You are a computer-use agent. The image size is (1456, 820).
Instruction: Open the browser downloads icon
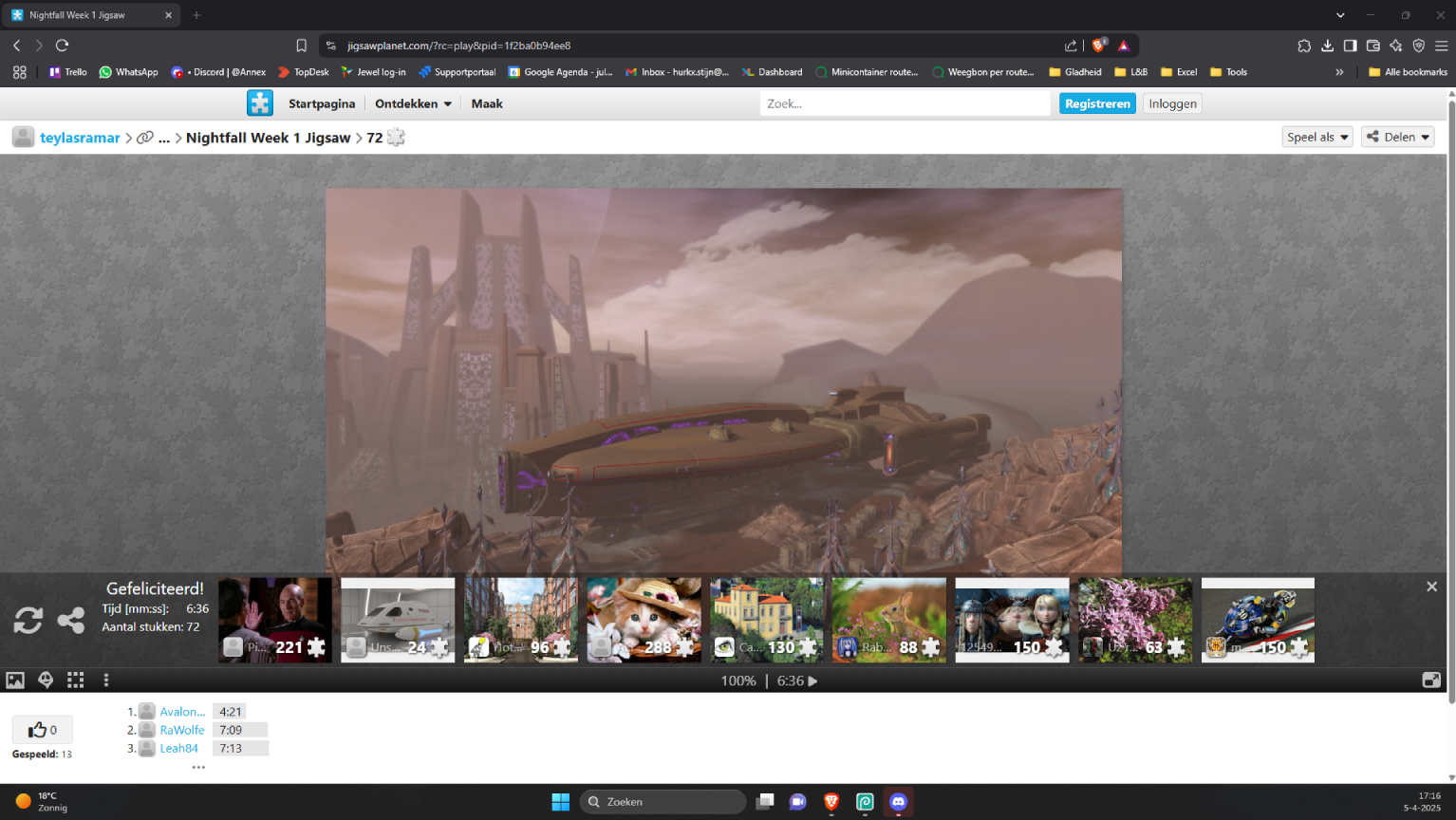(1327, 46)
